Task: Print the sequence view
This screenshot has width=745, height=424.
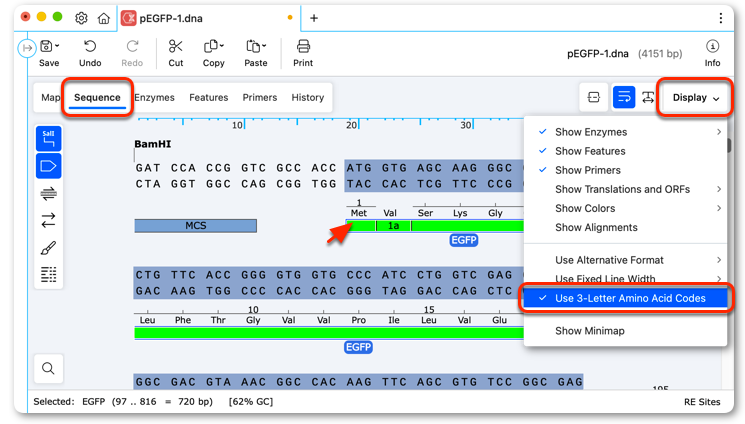Action: point(303,47)
